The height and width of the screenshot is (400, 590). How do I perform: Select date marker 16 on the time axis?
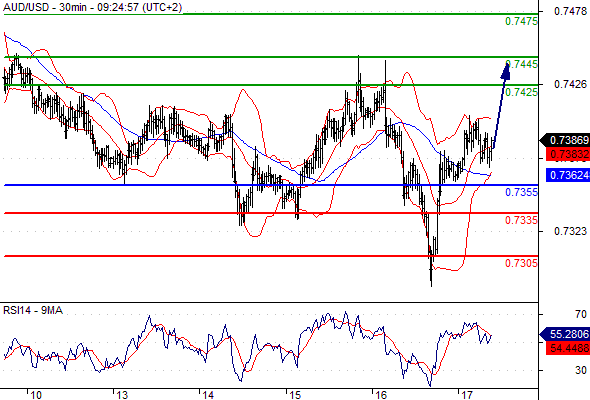[381, 395]
